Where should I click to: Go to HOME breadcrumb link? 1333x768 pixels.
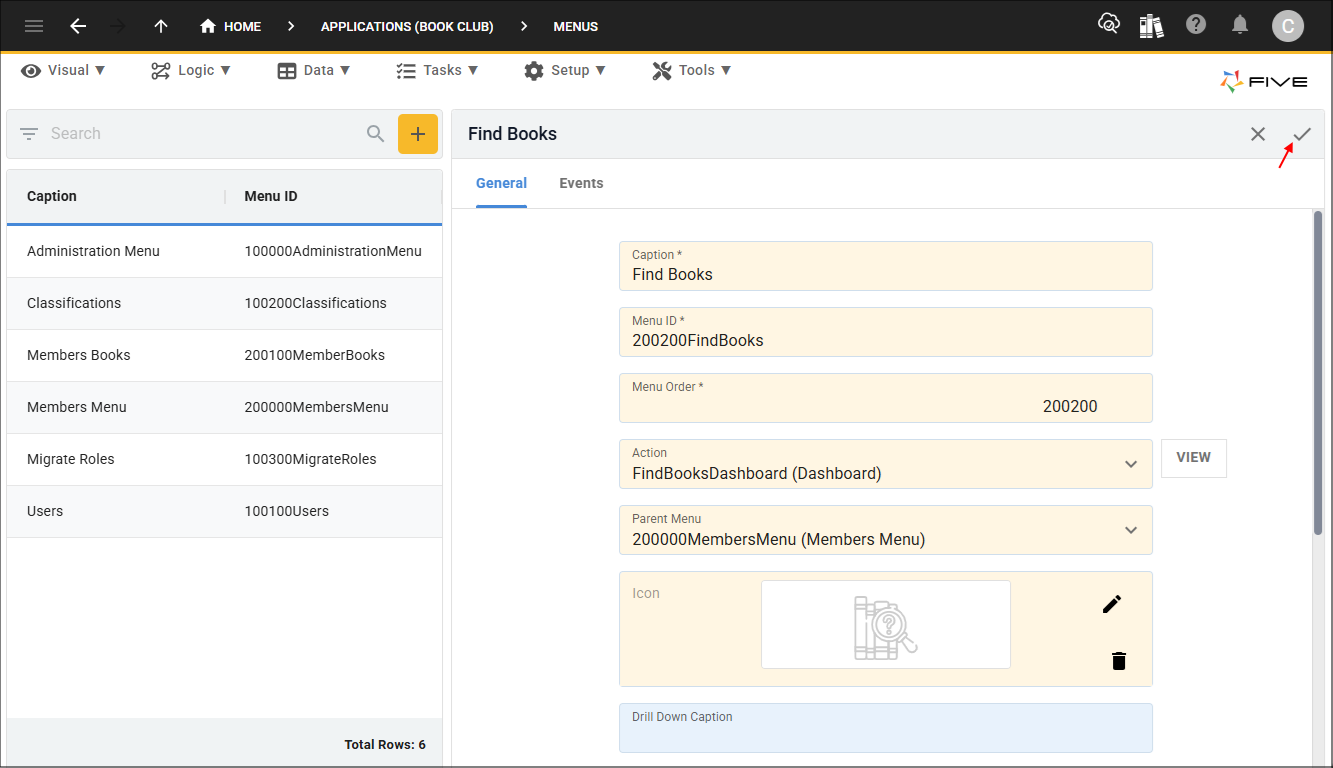tap(231, 27)
